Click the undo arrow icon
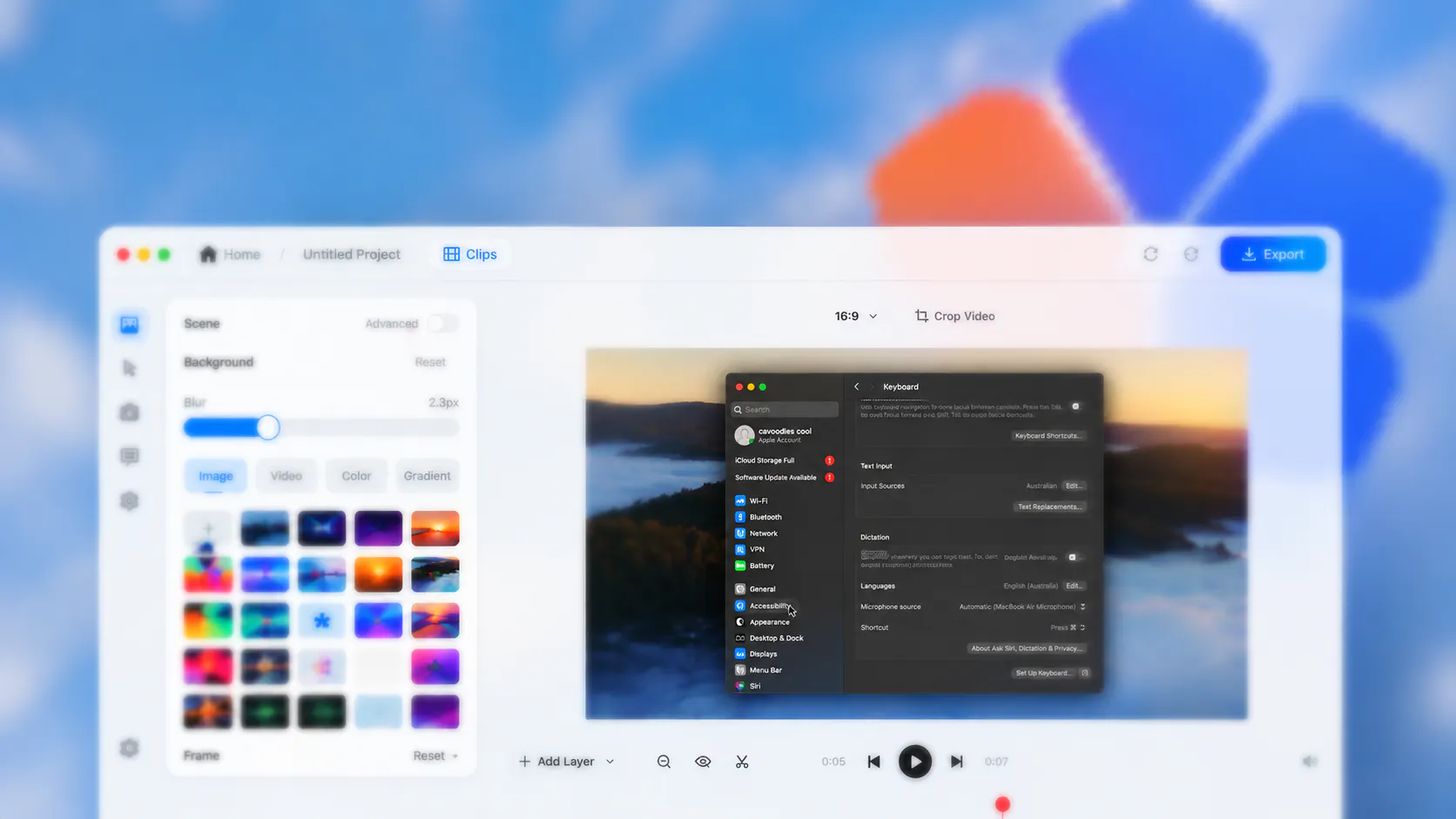The image size is (1456, 819). 1150,254
